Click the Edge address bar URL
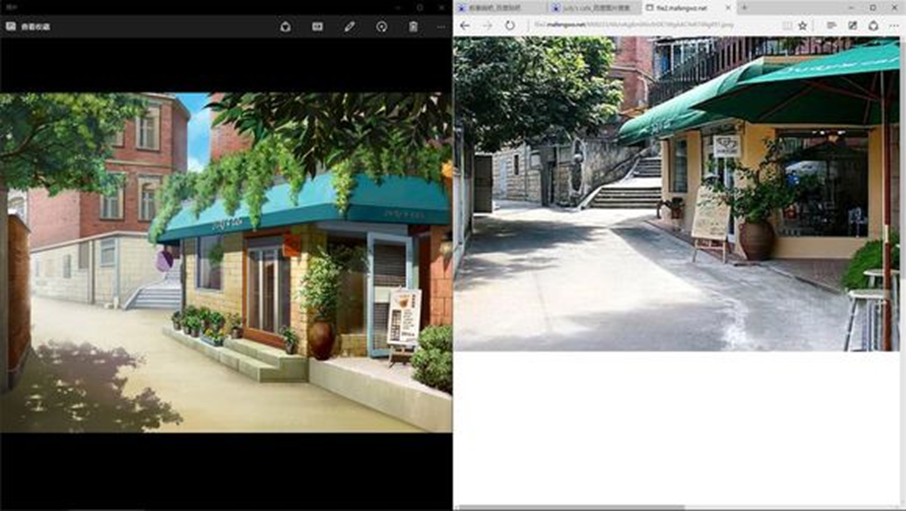The width and height of the screenshot is (906, 511). point(634,25)
